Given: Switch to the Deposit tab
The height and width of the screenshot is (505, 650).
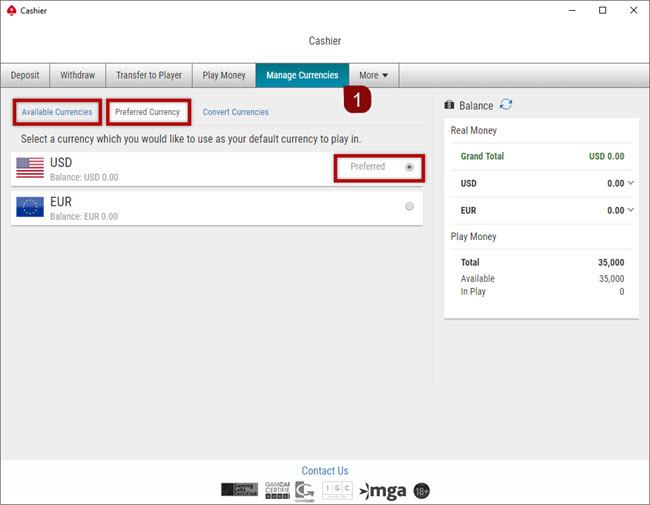Looking at the screenshot, I should [x=25, y=76].
